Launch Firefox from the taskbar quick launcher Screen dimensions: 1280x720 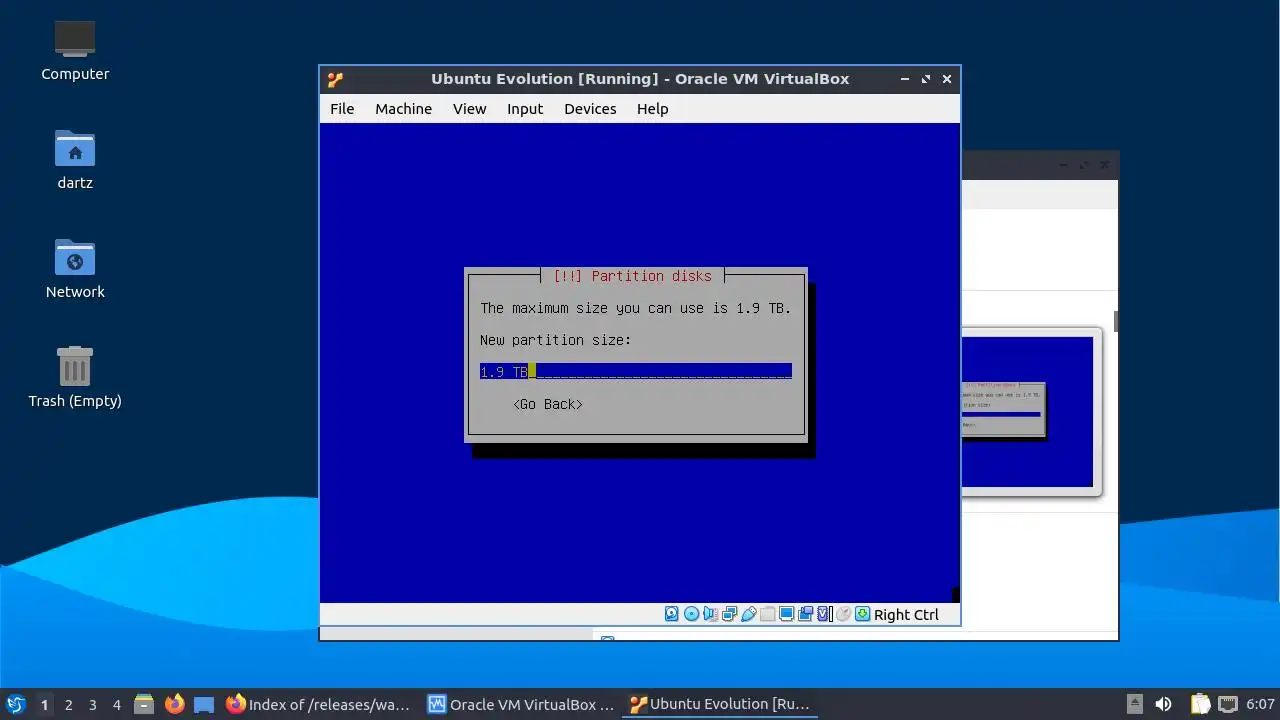pyautogui.click(x=174, y=704)
